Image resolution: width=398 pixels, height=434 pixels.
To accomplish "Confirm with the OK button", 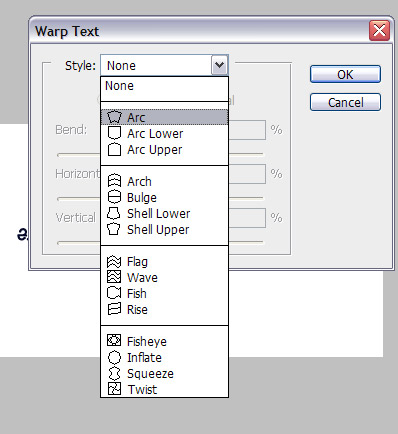I will coord(345,74).
